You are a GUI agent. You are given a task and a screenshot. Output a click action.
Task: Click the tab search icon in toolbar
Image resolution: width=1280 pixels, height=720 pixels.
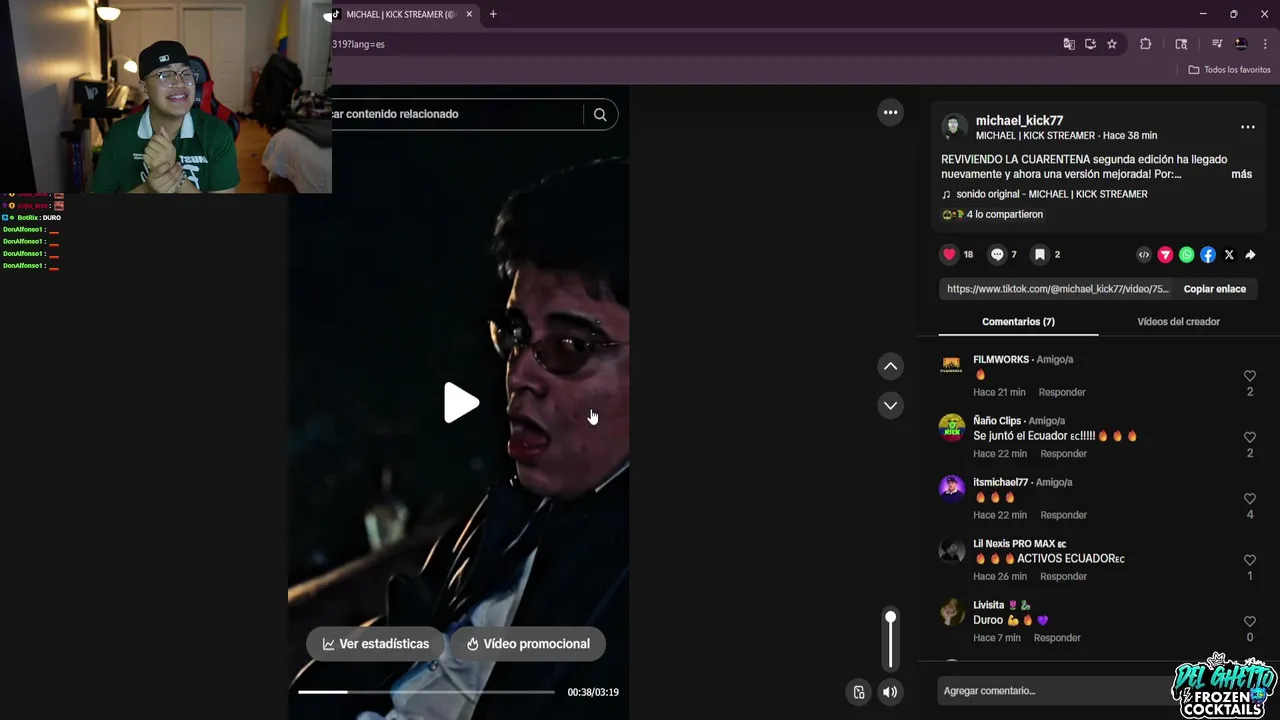pyautogui.click(x=1181, y=44)
